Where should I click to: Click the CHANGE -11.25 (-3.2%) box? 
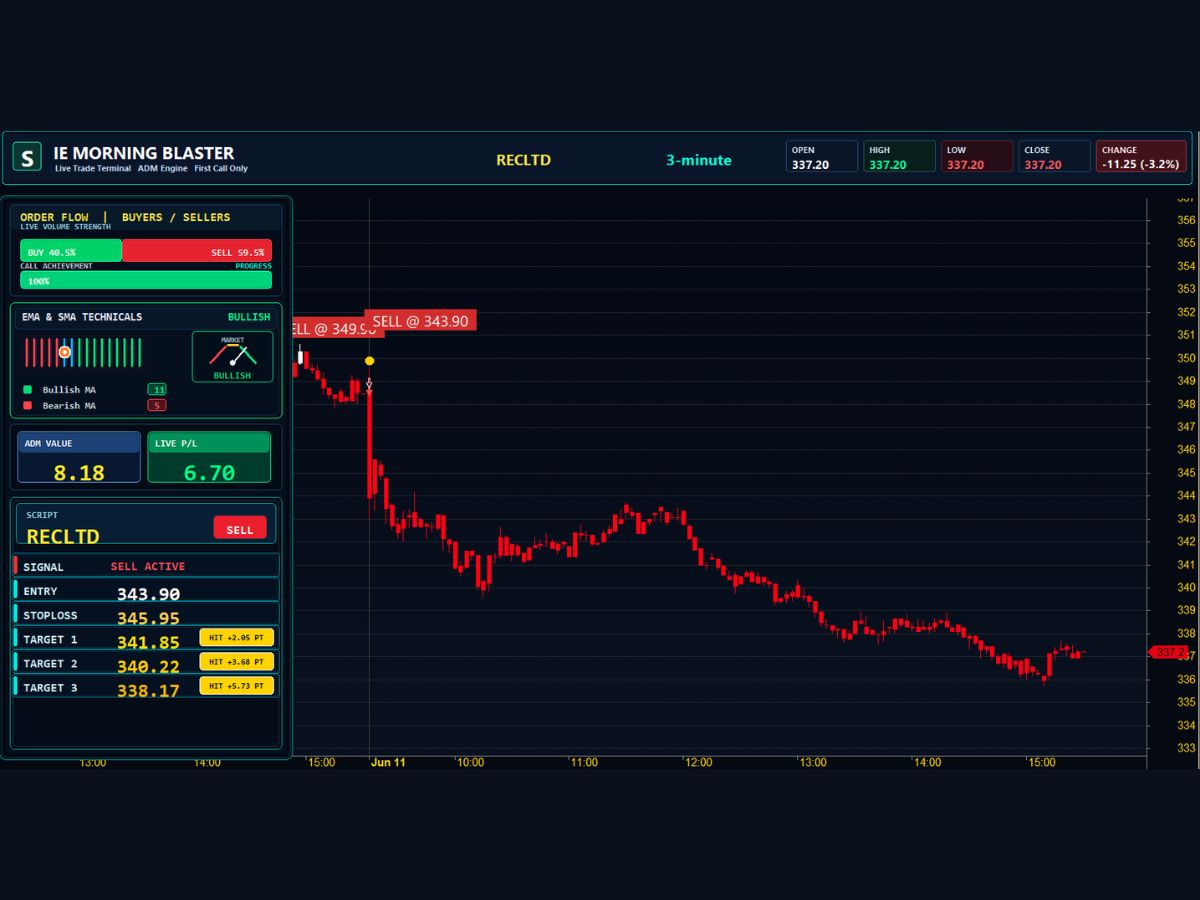(1141, 157)
